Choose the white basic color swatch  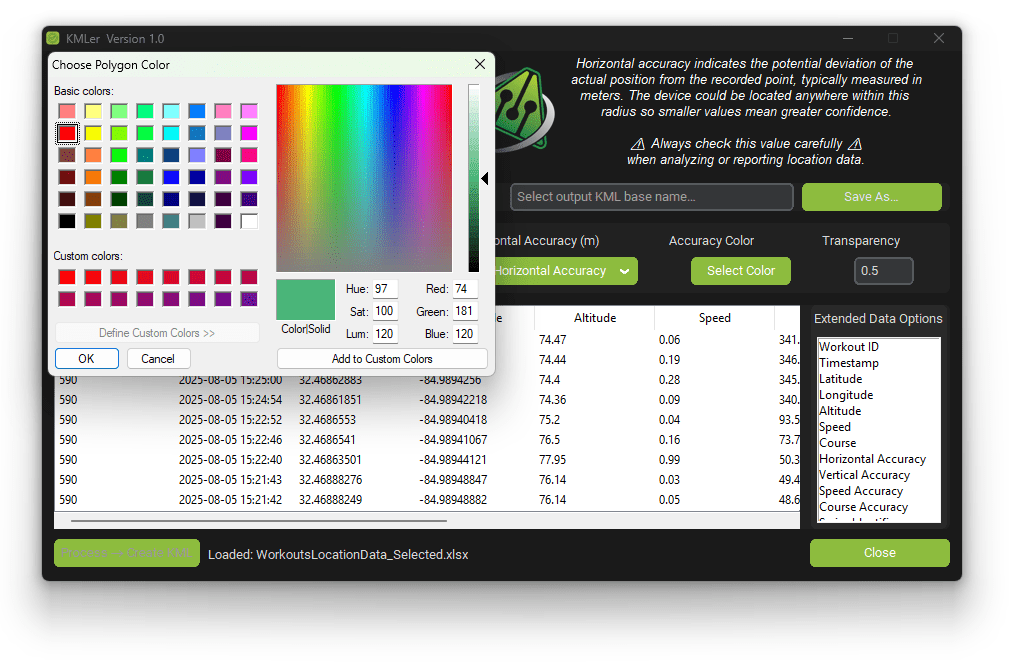coord(249,221)
